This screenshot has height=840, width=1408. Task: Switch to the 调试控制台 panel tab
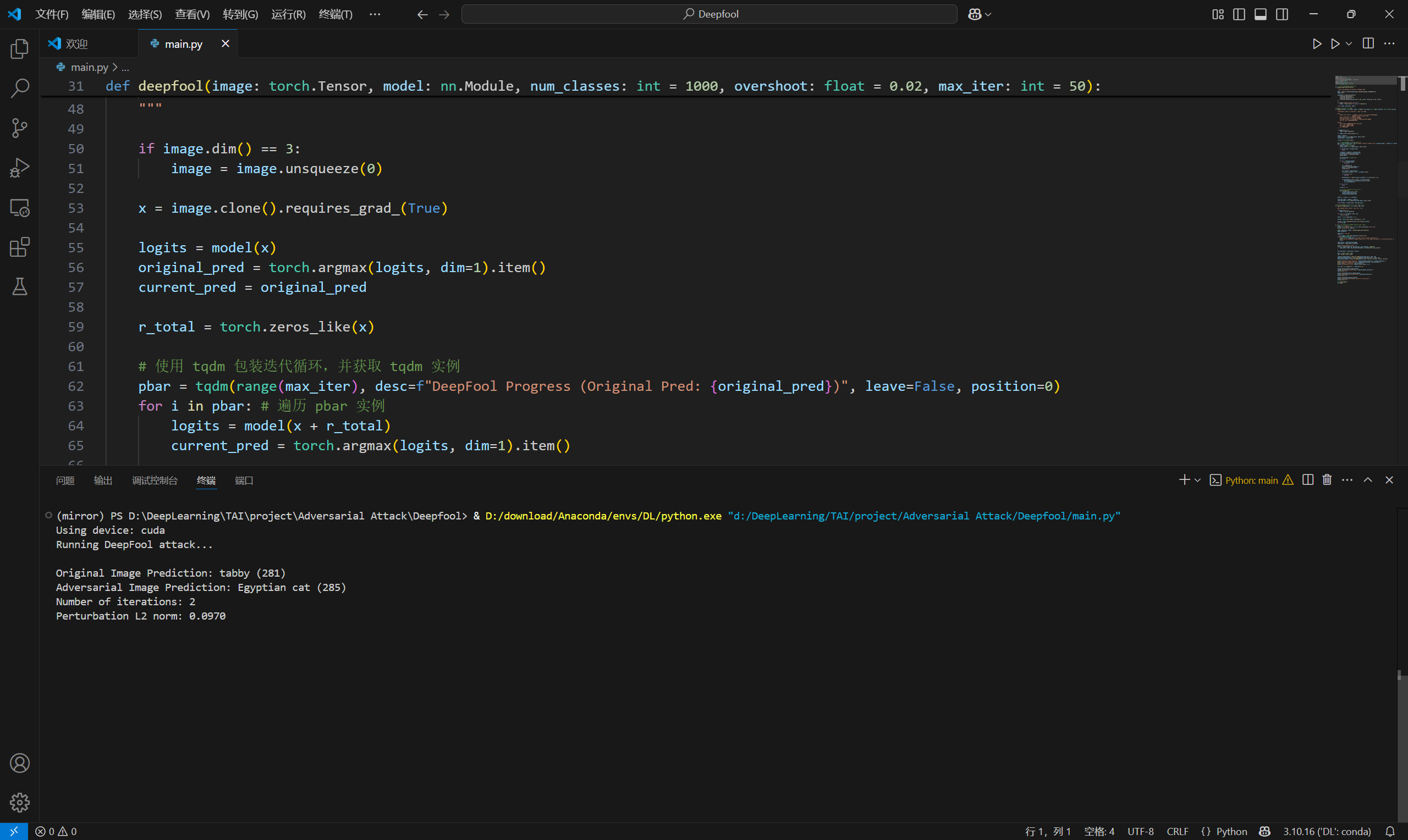(x=155, y=480)
